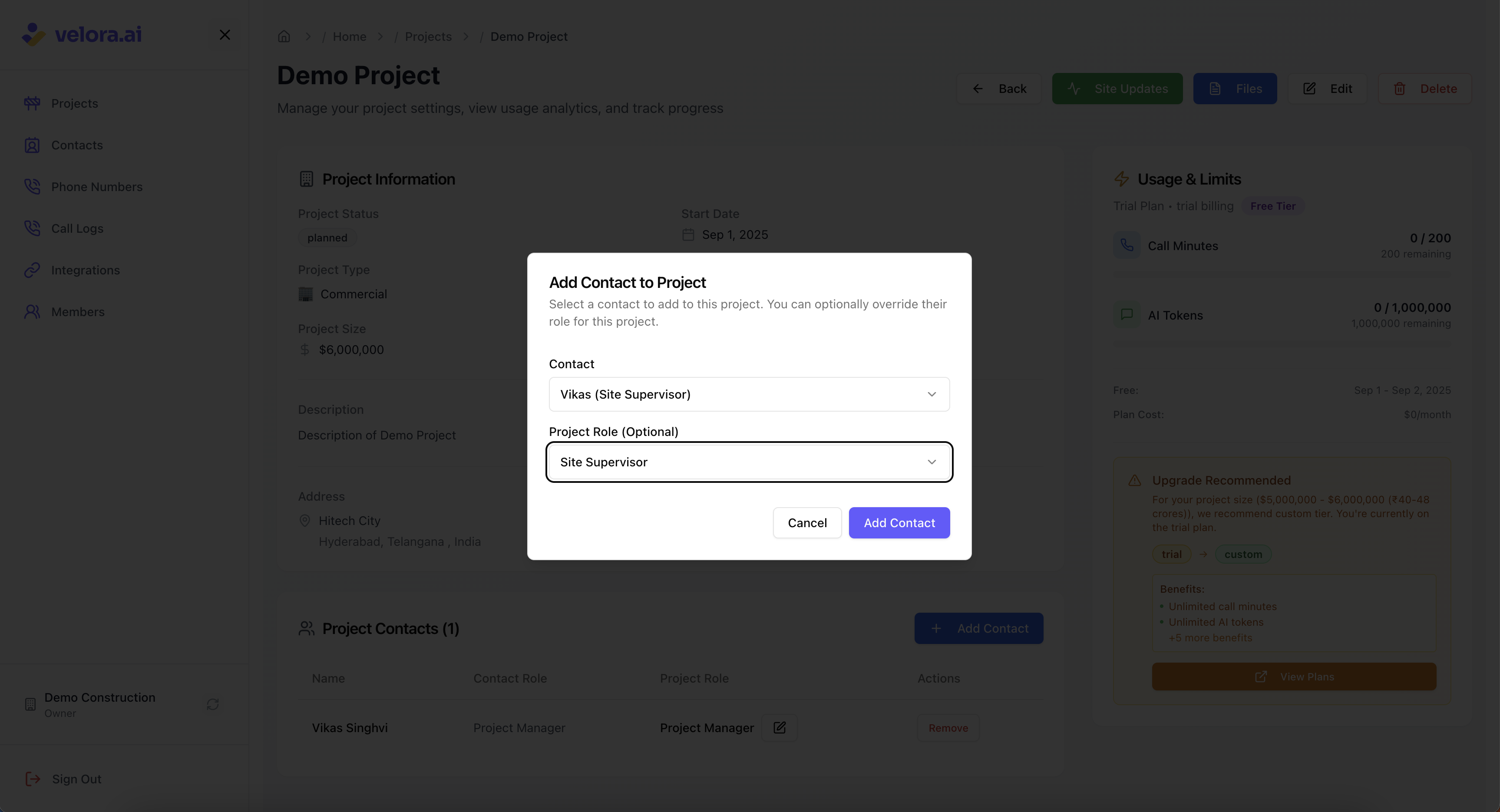The image size is (1500, 812).
Task: Click the pencil icon on the Edit button
Action: 1309,89
